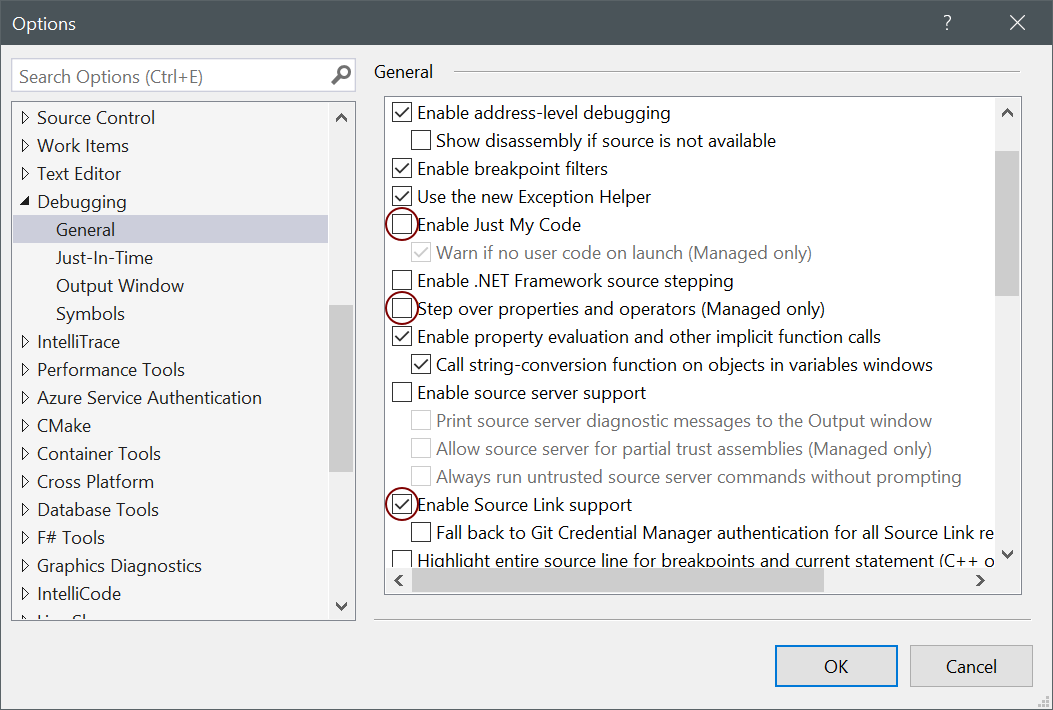Screen dimensions: 1053x710
Task: Expand the Cross Platform node
Action: coord(25,482)
